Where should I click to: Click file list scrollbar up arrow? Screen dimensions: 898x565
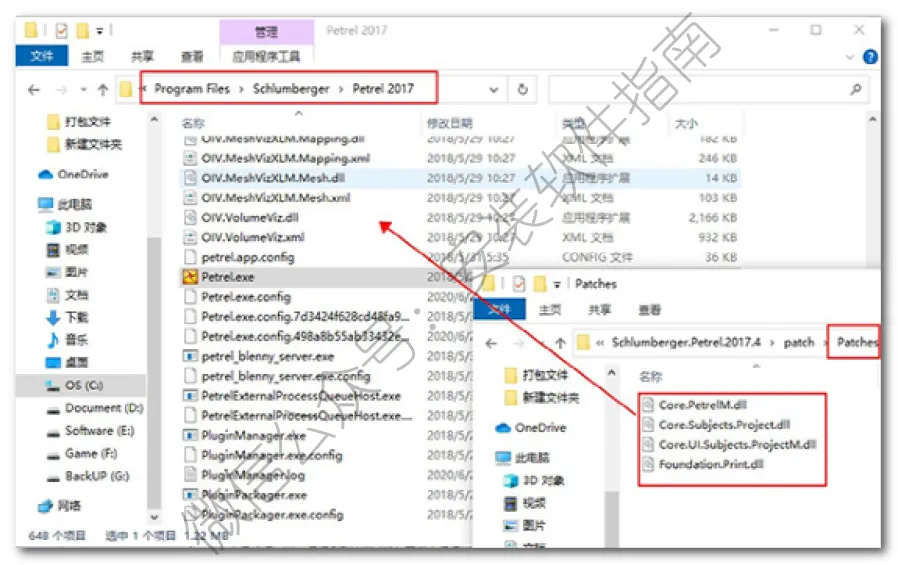coord(872,120)
